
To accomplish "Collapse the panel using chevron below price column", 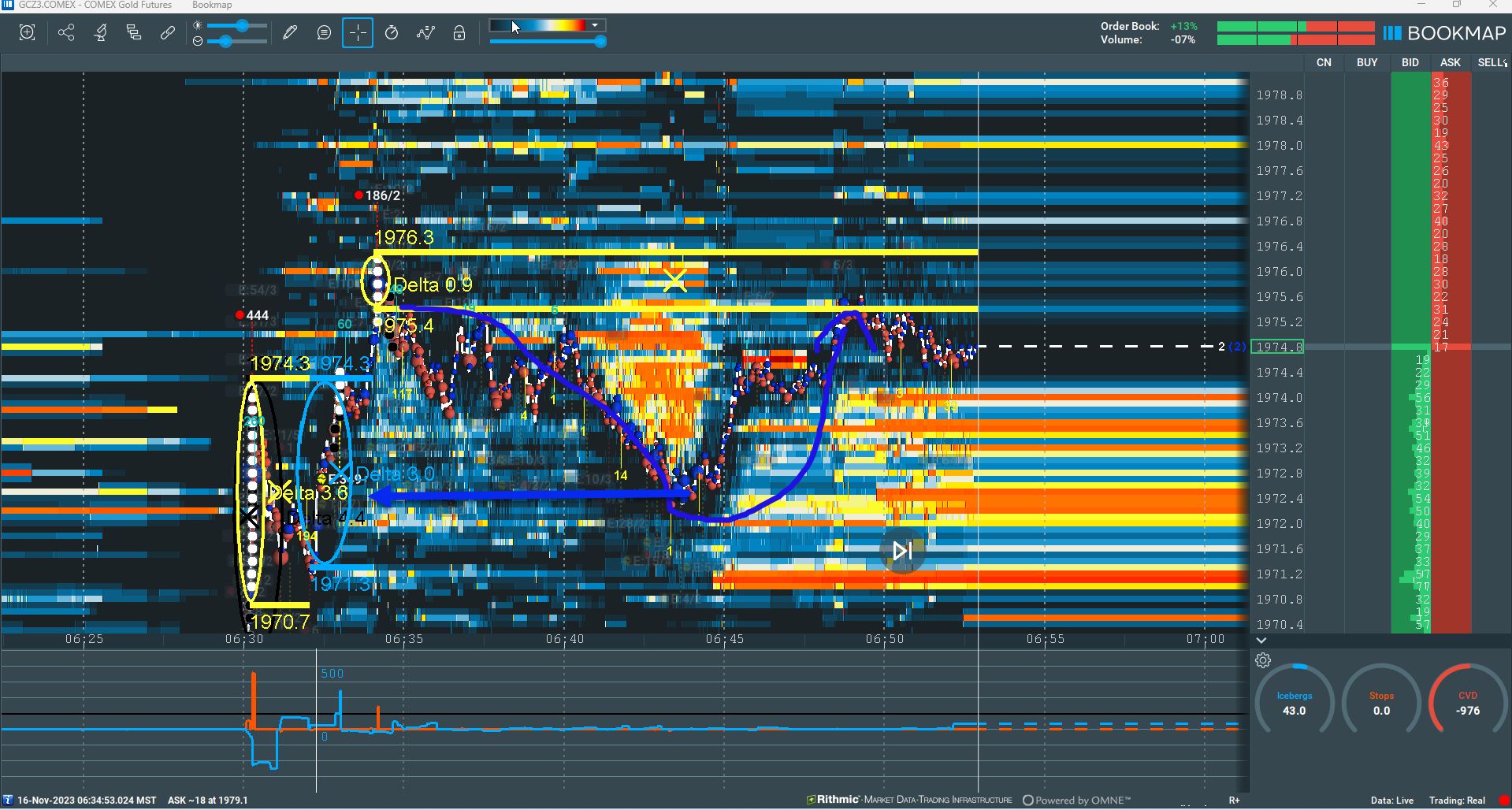I will point(1261,641).
